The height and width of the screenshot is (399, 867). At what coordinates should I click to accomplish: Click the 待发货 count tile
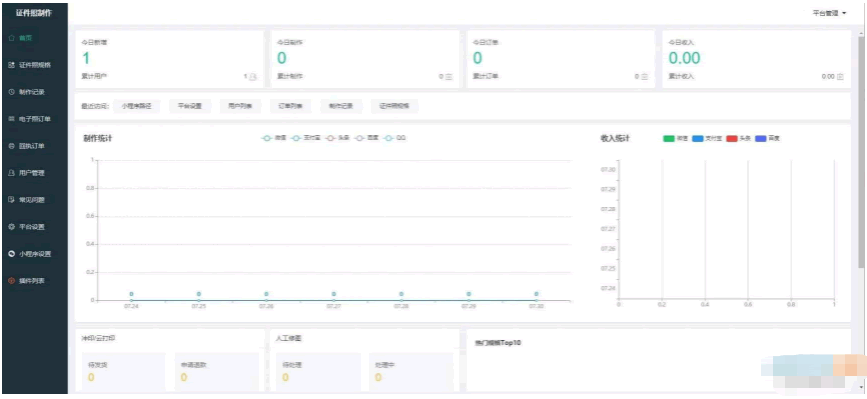pos(123,371)
